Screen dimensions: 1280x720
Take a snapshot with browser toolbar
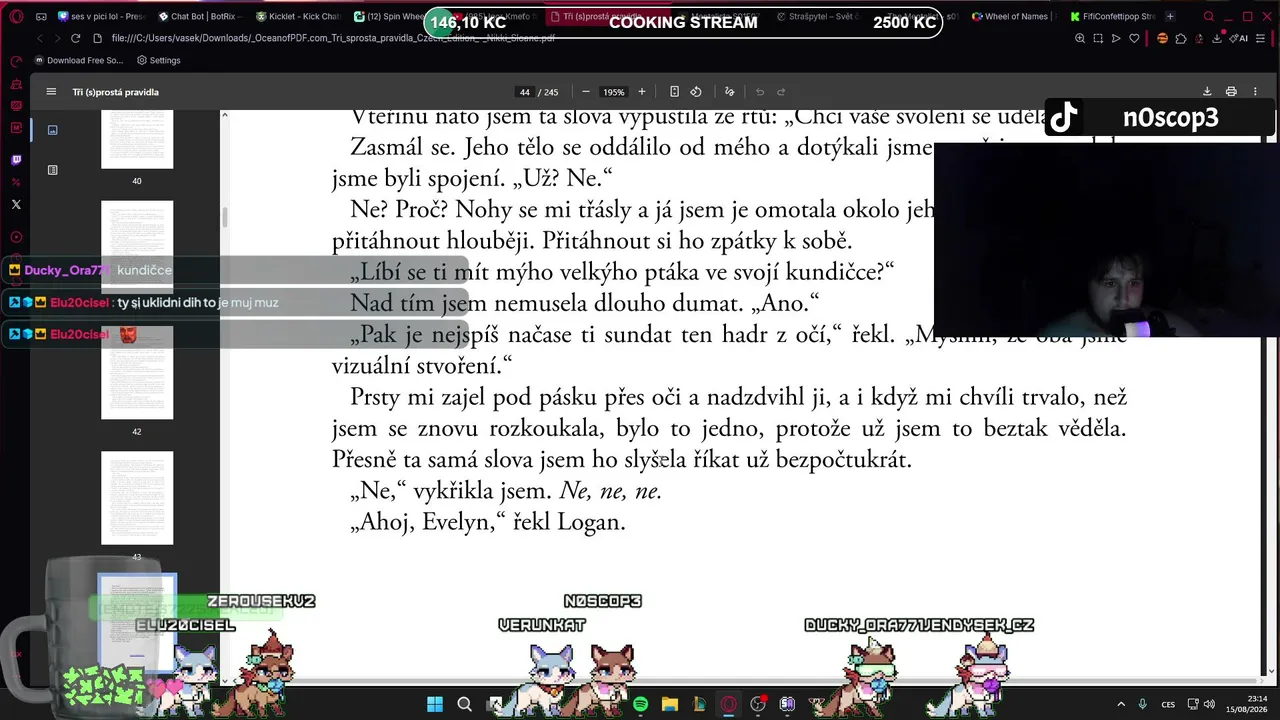click(1098, 38)
